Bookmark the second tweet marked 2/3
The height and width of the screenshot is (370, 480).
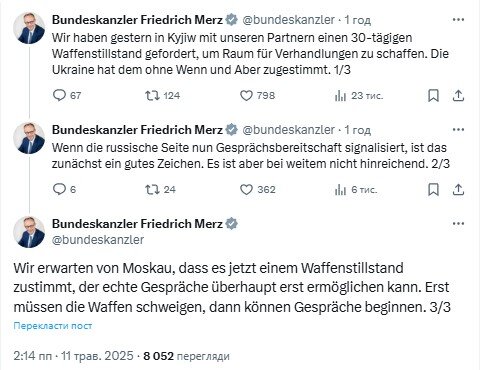433,190
